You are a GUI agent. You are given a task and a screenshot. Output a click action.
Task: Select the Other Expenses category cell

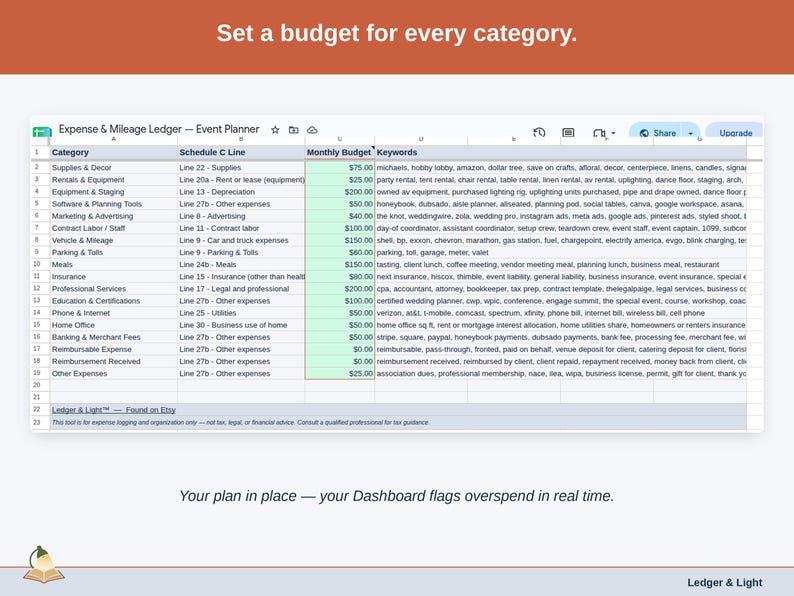(x=113, y=374)
